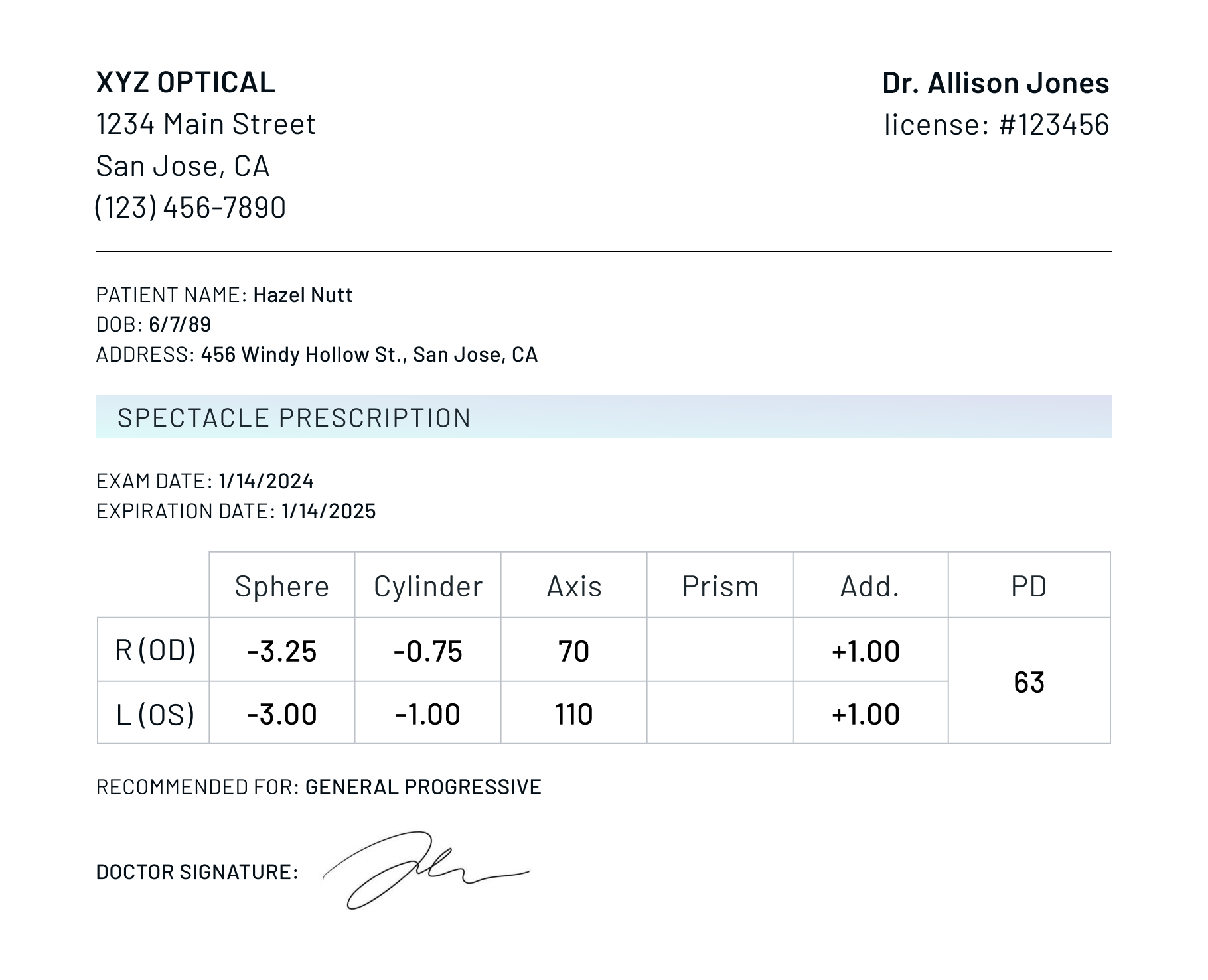
Task: Click the Dr. Allison Jones name
Action: coord(995,83)
